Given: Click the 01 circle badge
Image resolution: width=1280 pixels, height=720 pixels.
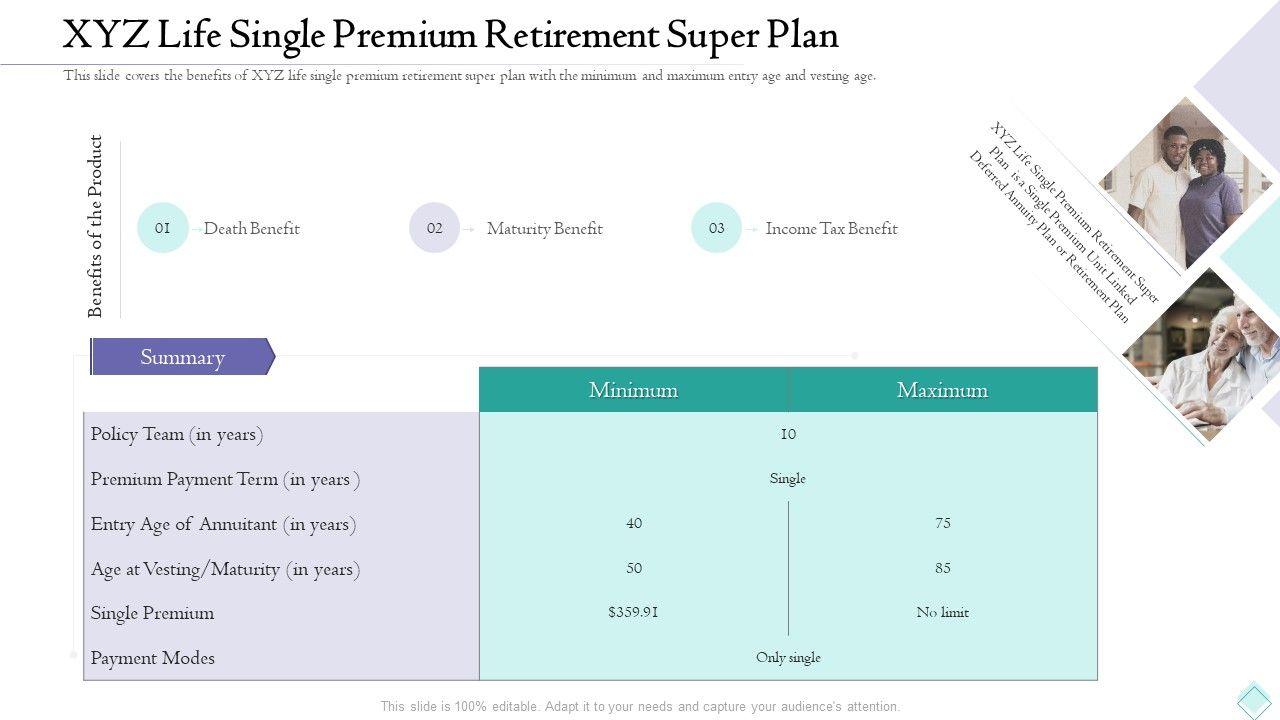Looking at the screenshot, I should click(x=162, y=228).
